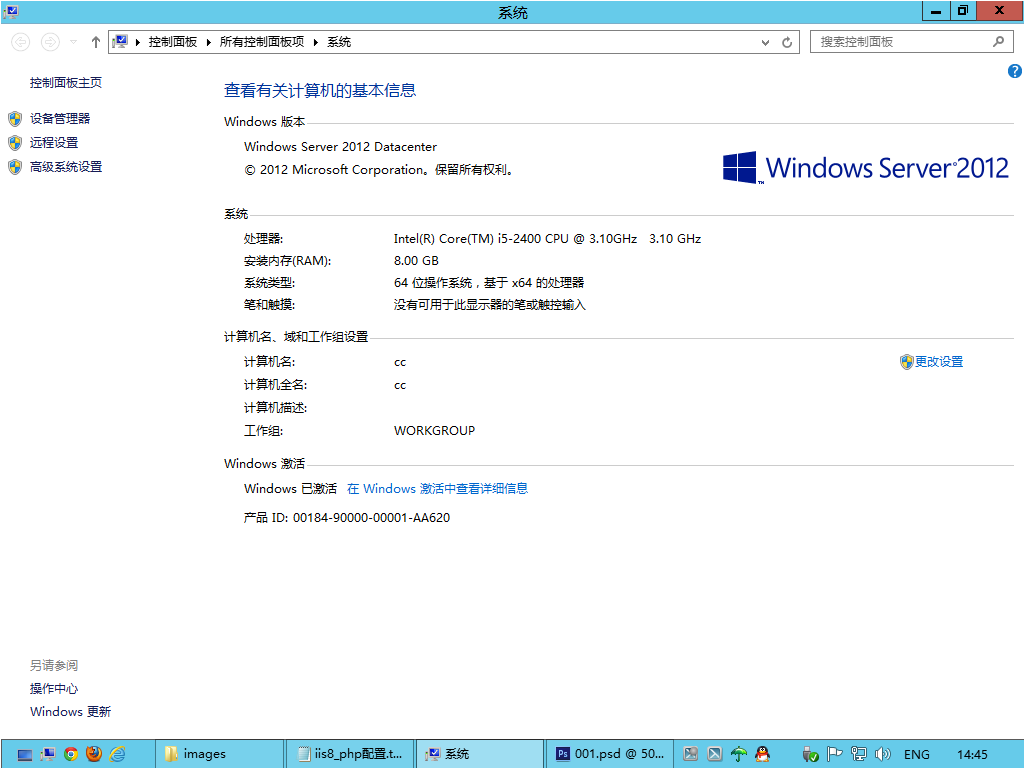Click the second gray tray icon with arrow
Image resolution: width=1024 pixels, height=768 pixels.
click(x=715, y=754)
